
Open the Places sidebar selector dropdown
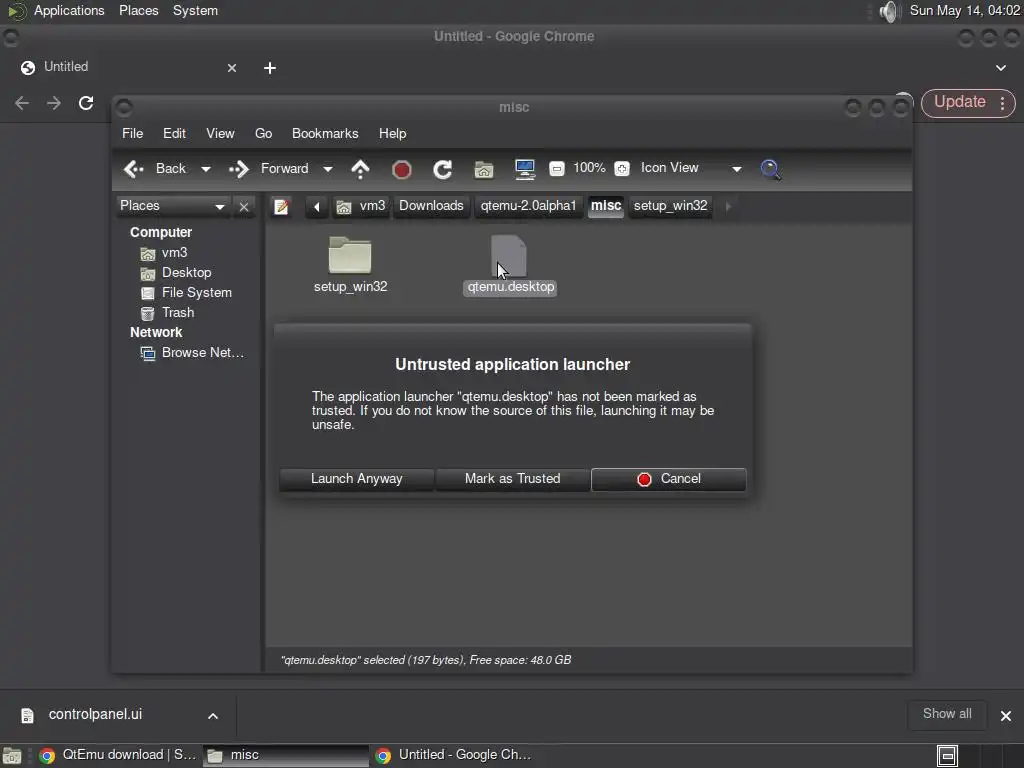(172, 206)
